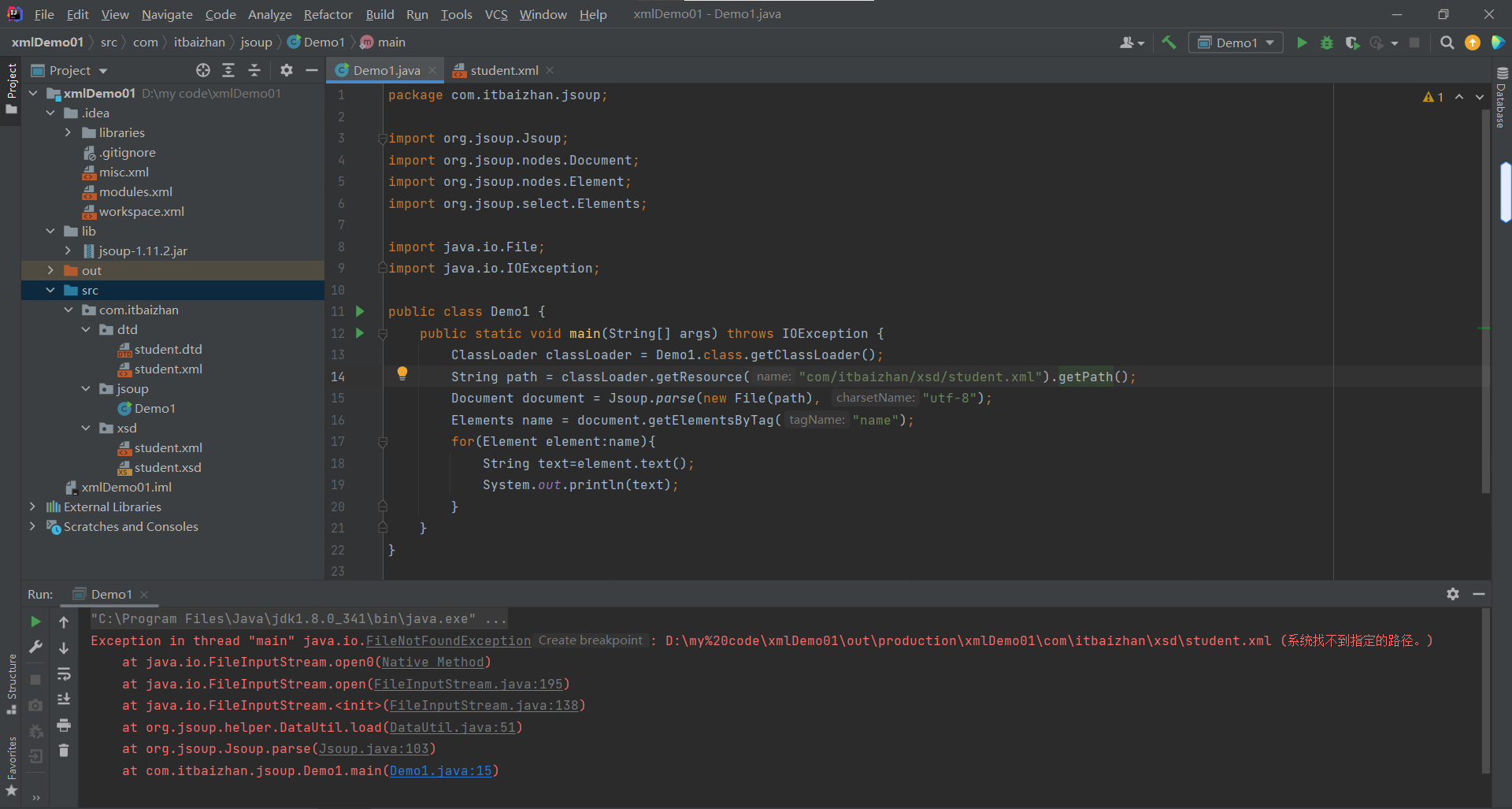Click the IDE update orange arrow icon
This screenshot has width=1512, height=809.
[x=1472, y=43]
